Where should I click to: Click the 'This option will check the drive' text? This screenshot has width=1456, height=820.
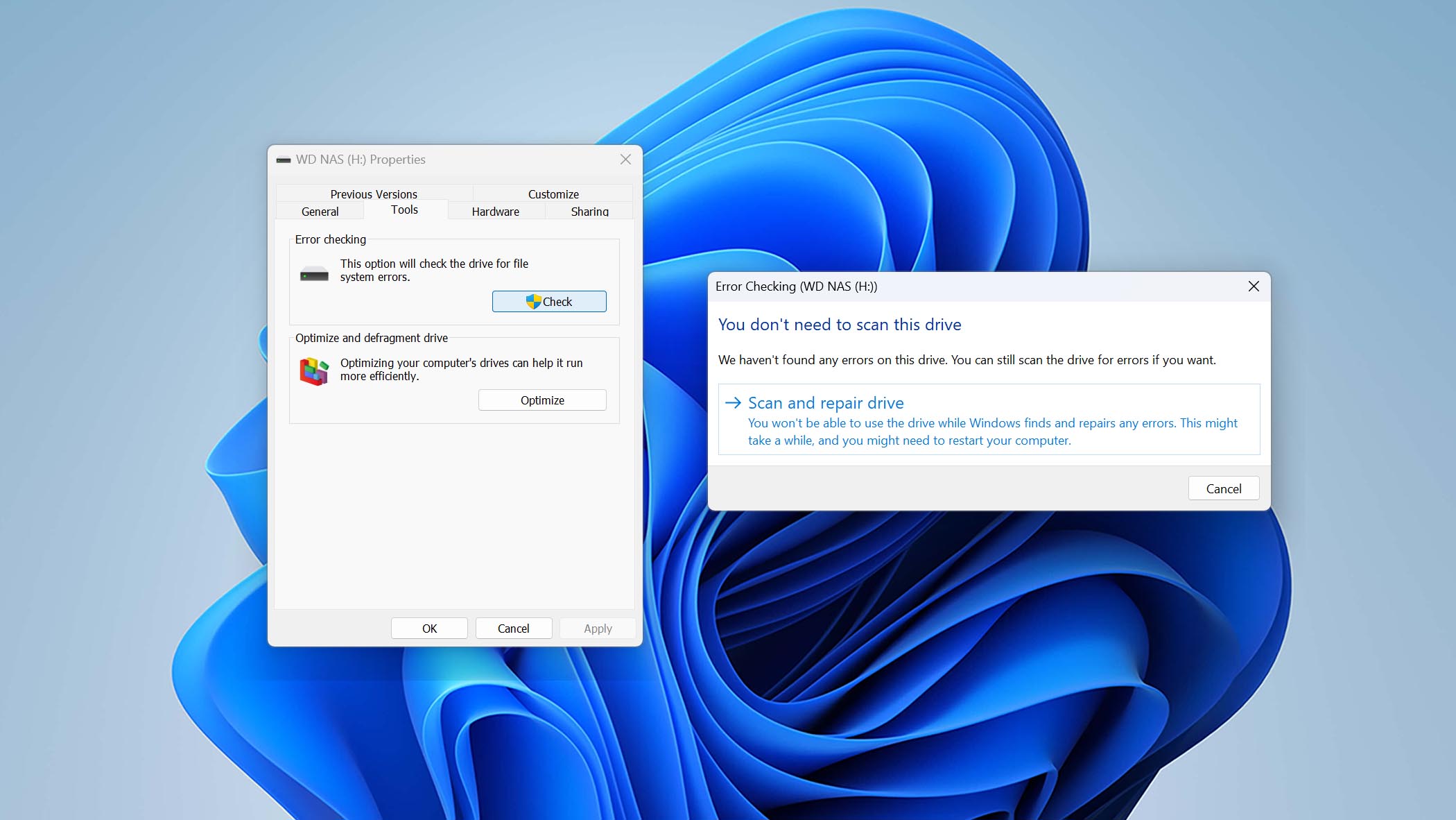[434, 270]
